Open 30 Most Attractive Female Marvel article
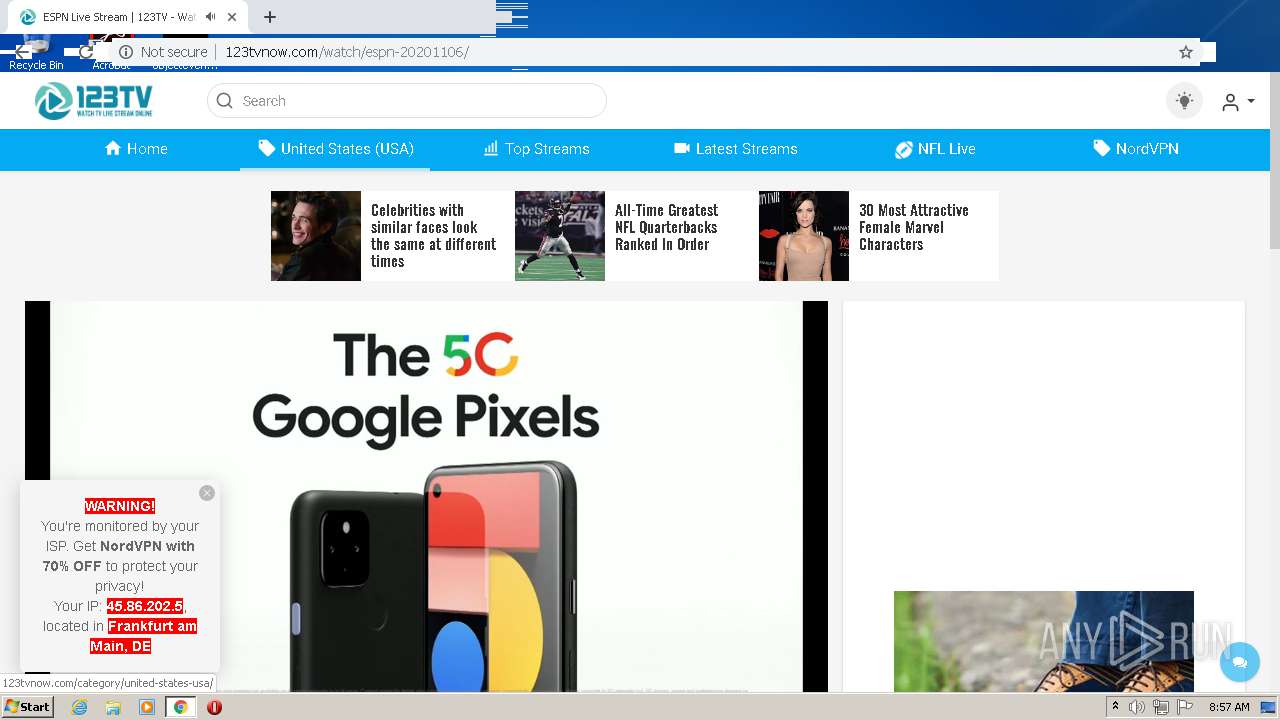Viewport: 1280px width, 720px height. point(914,227)
